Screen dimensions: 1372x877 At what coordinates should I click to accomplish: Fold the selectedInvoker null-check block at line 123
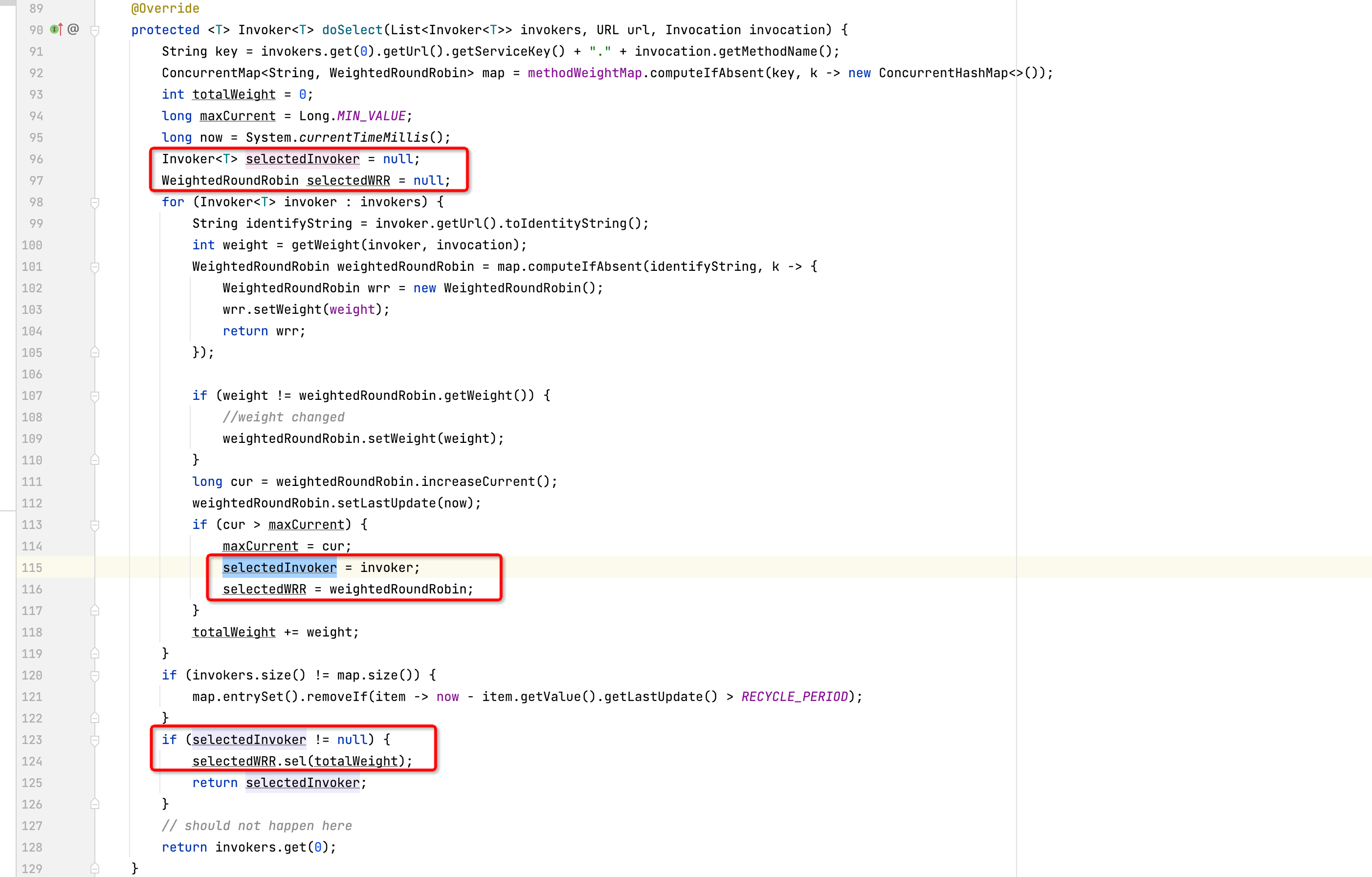95,740
